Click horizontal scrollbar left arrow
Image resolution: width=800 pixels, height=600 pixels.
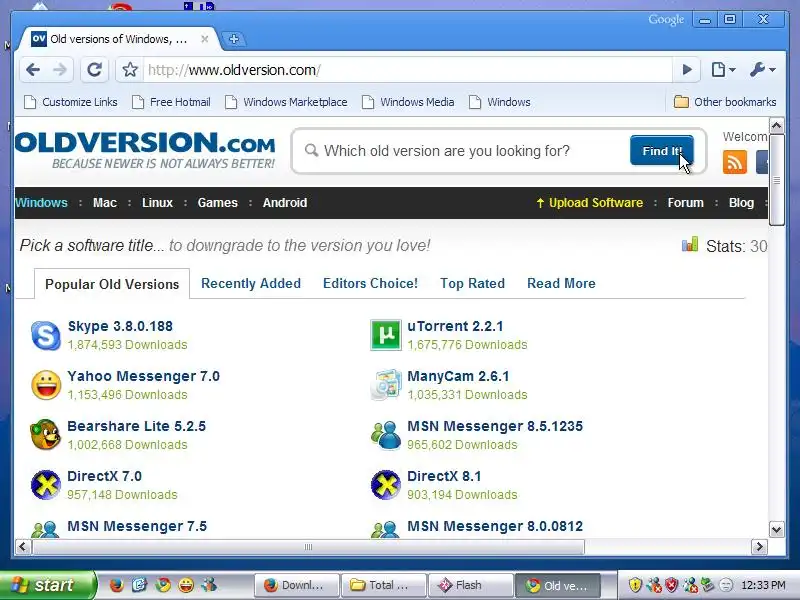(x=22, y=546)
